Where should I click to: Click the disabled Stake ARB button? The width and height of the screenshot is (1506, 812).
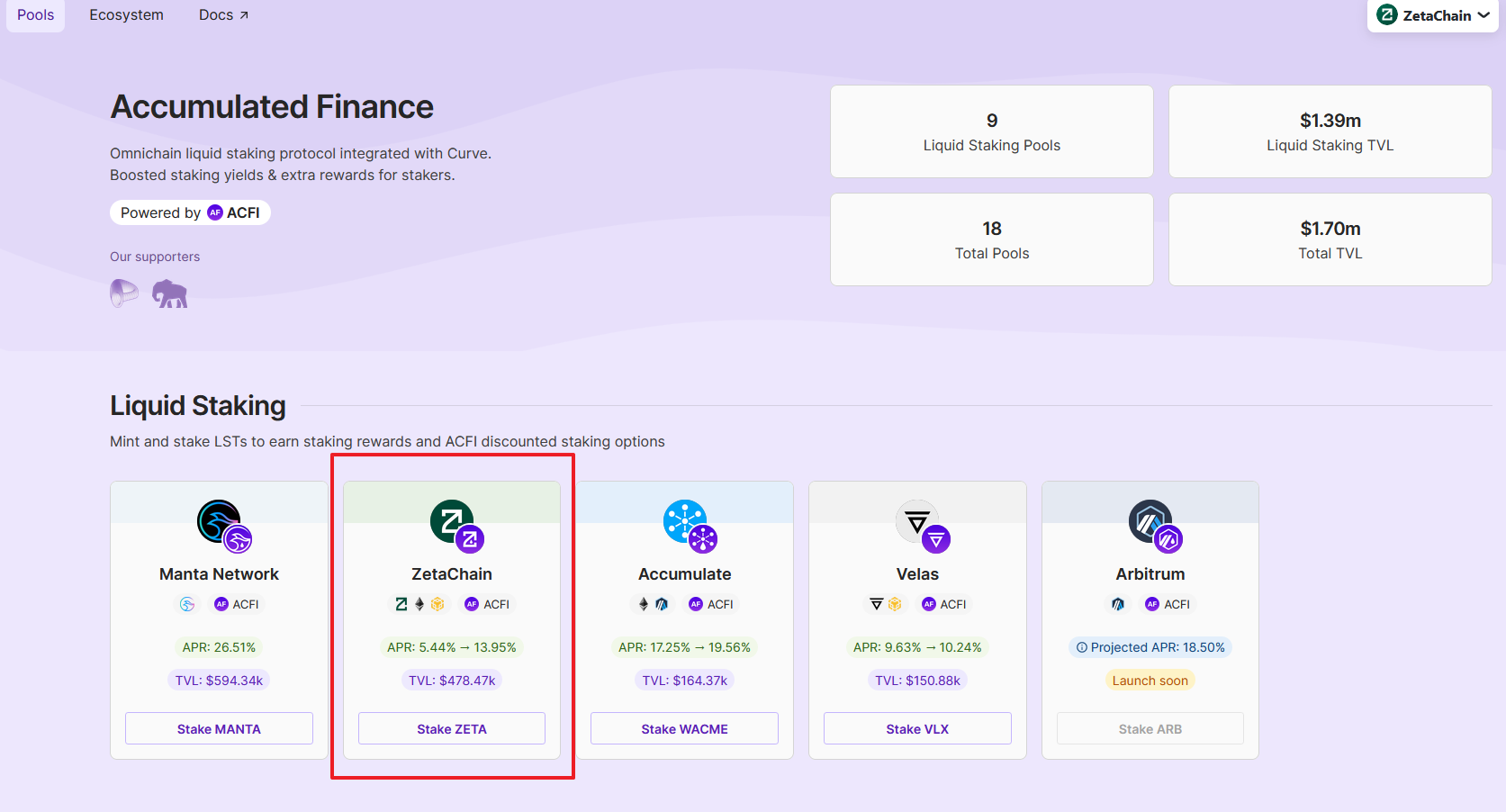[1150, 728]
